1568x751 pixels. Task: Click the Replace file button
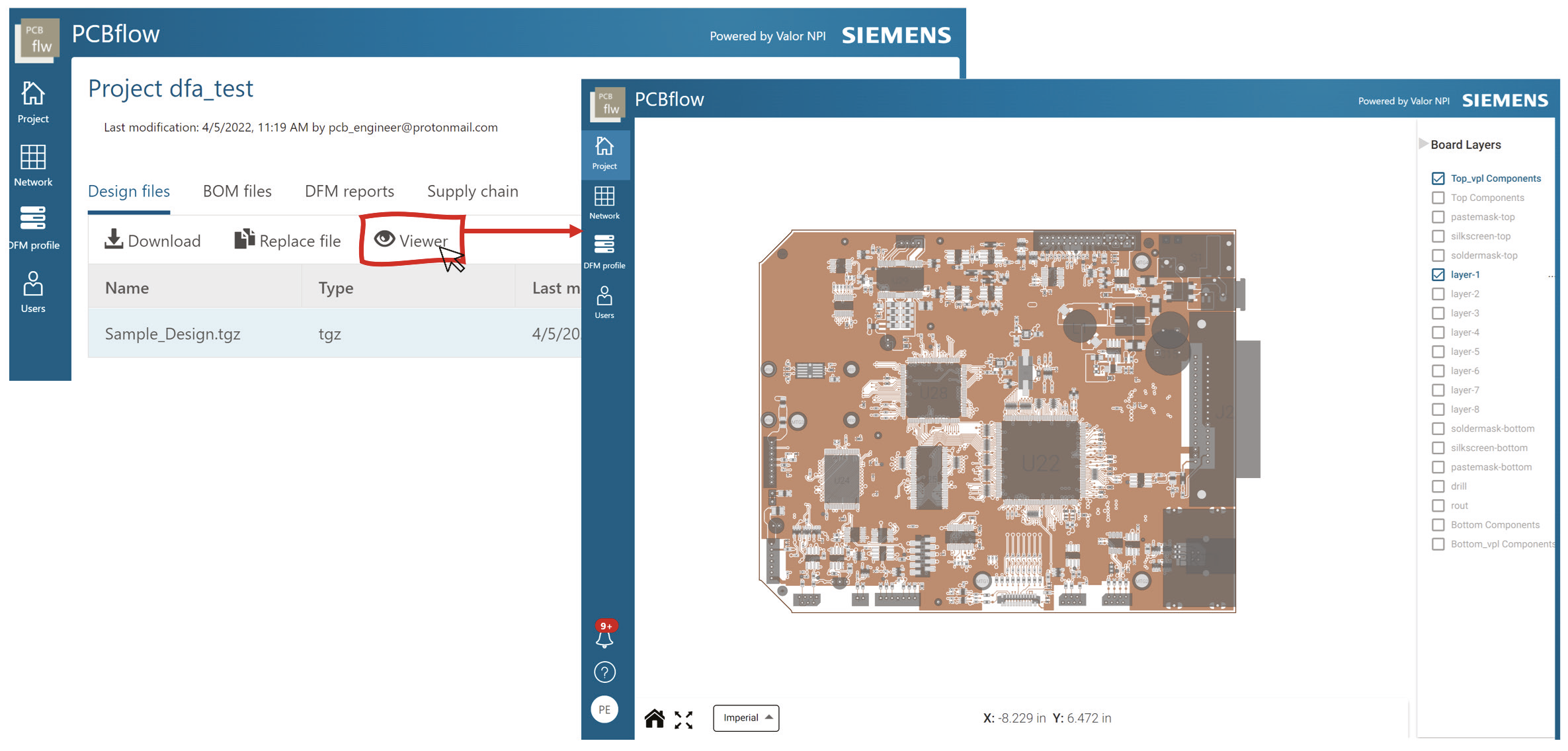(x=288, y=241)
